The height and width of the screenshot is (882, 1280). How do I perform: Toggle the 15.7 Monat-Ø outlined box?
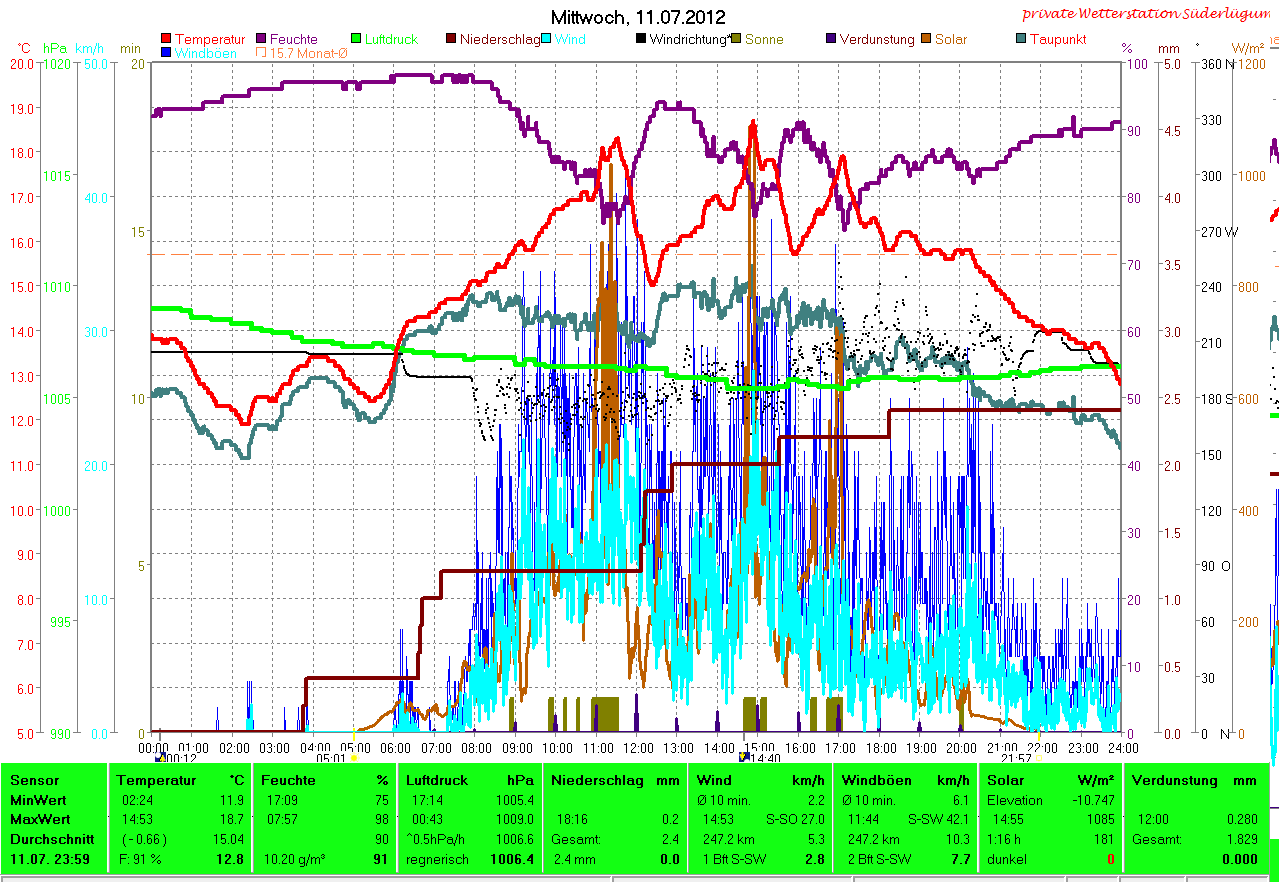tap(262, 53)
